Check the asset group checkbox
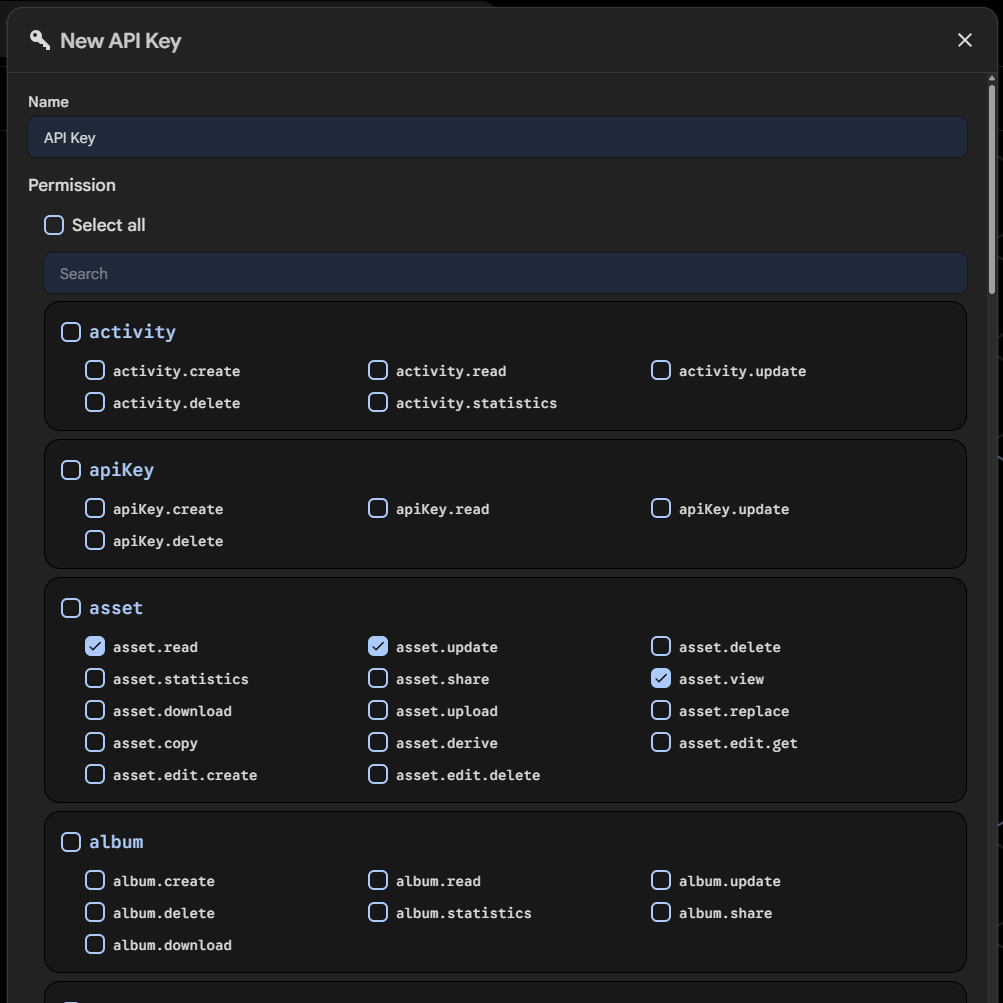The image size is (1003, 1003). pos(71,608)
